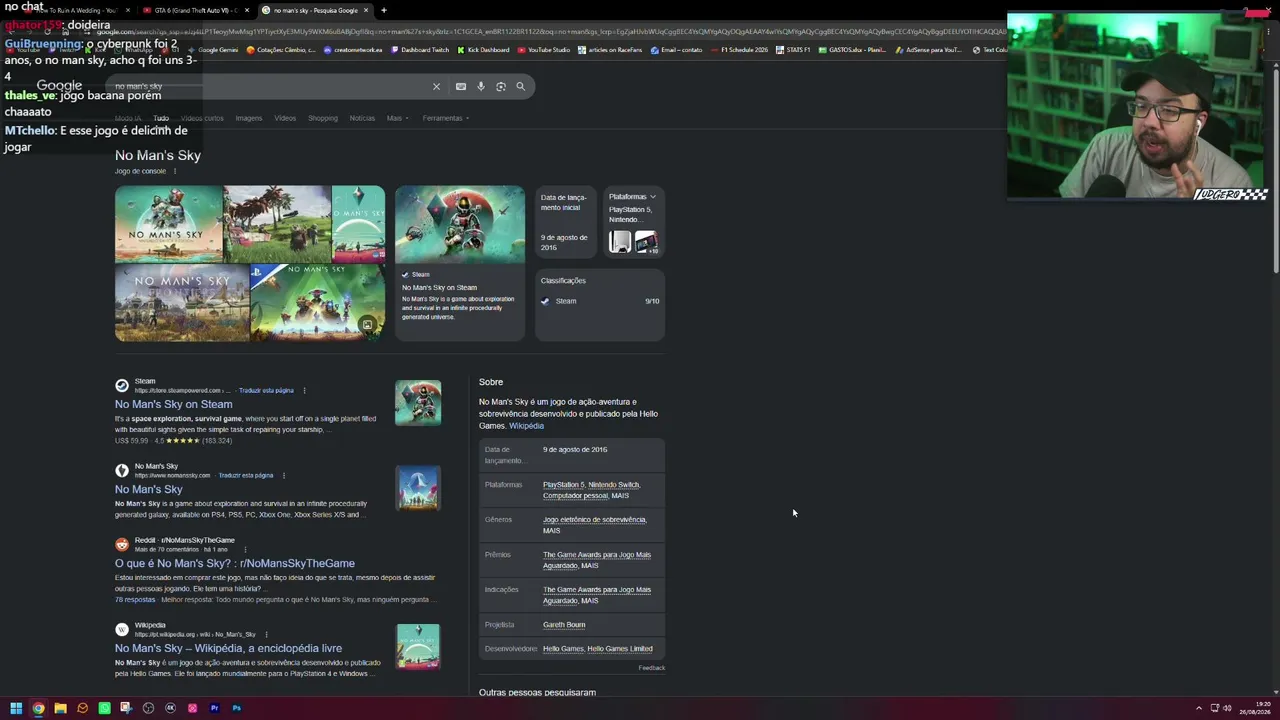Click the Windows Start button
Viewport: 1280px width, 720px height.
pyautogui.click(x=16, y=708)
